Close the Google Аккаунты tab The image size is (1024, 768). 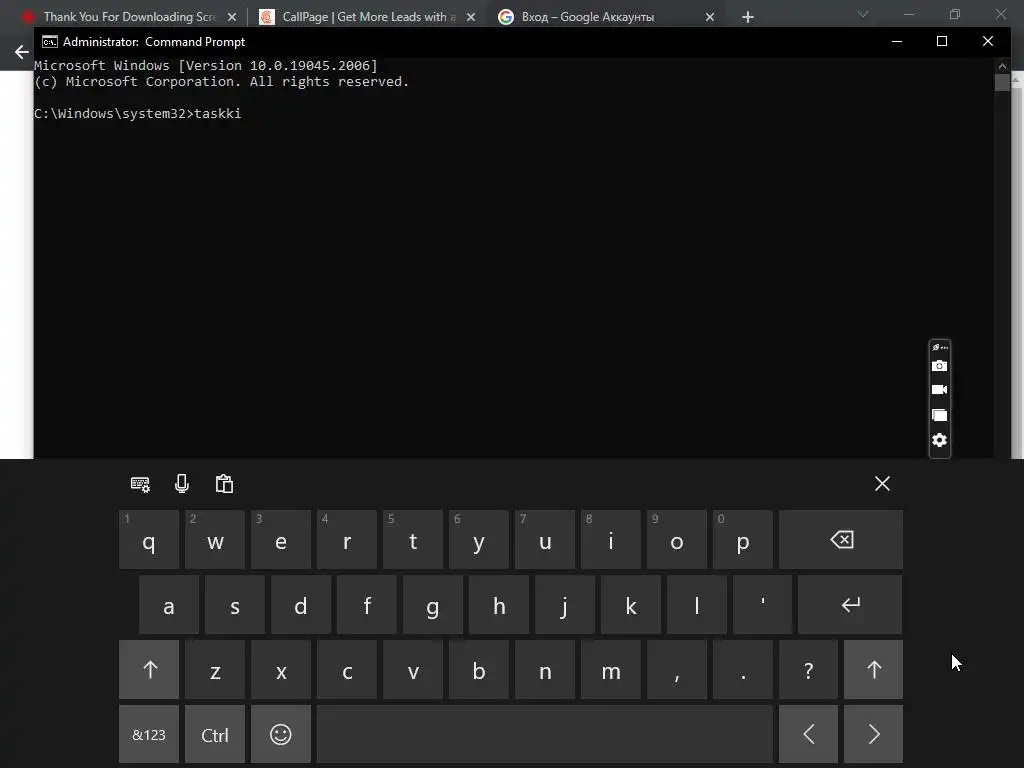click(x=710, y=17)
